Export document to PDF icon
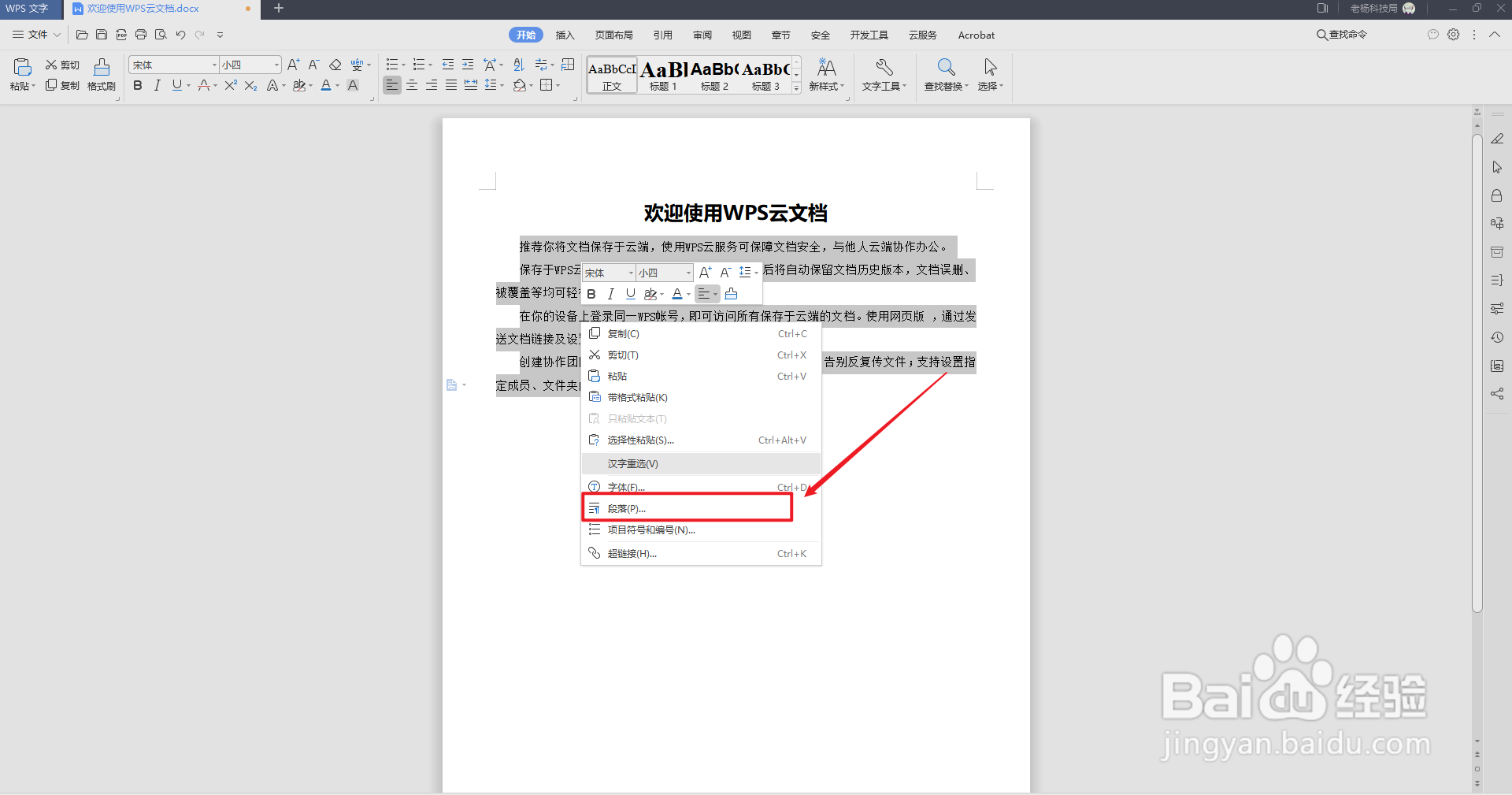 [x=121, y=35]
